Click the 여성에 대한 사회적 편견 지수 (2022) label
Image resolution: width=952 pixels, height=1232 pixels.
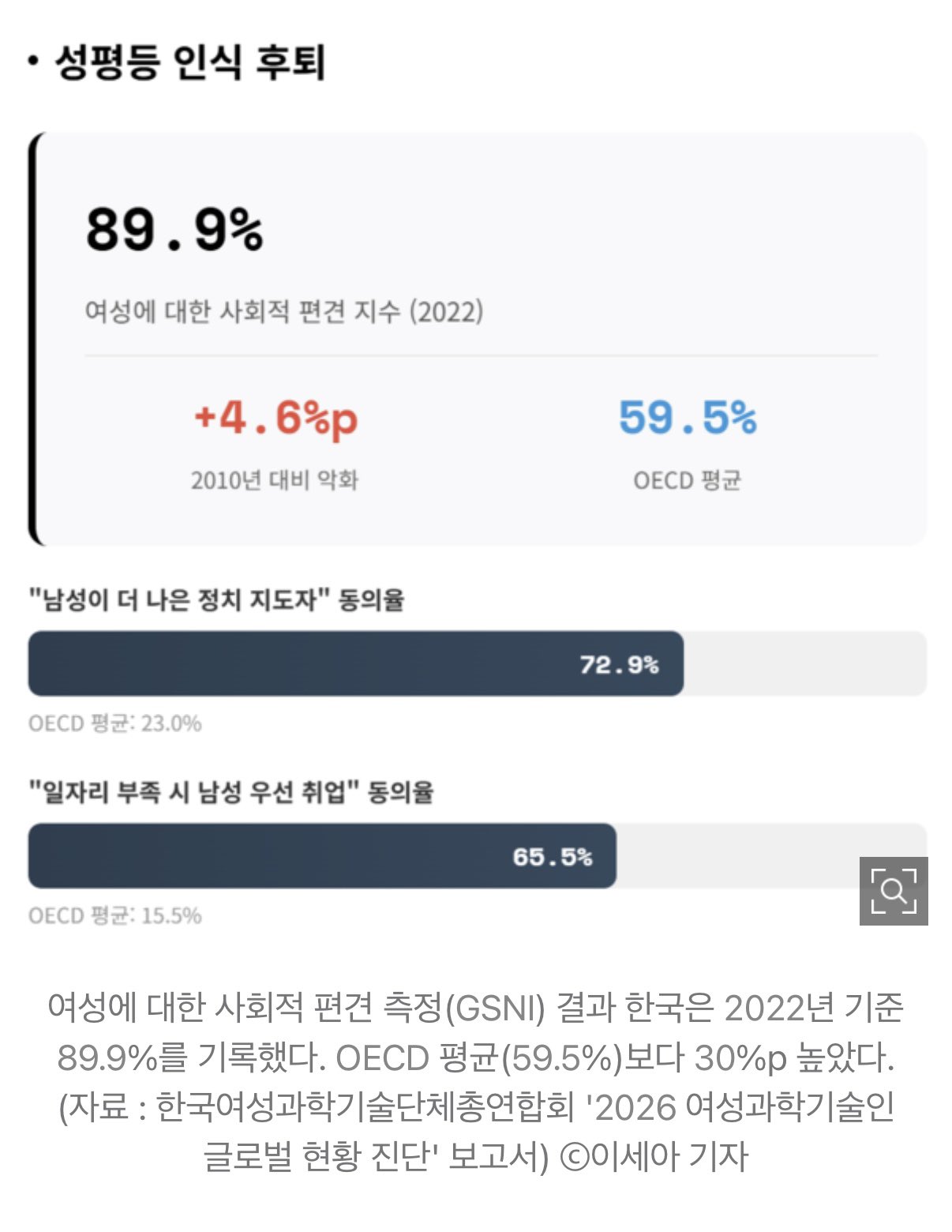click(284, 311)
